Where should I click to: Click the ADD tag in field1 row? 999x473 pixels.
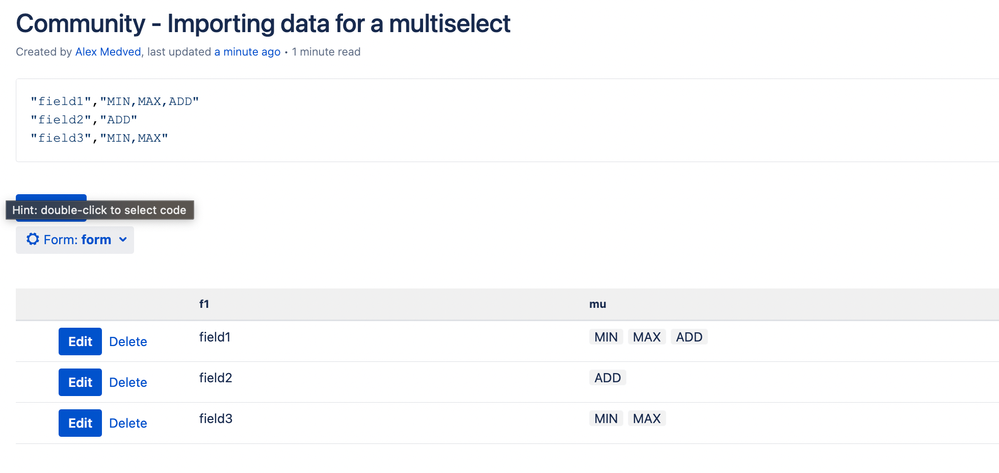(689, 338)
